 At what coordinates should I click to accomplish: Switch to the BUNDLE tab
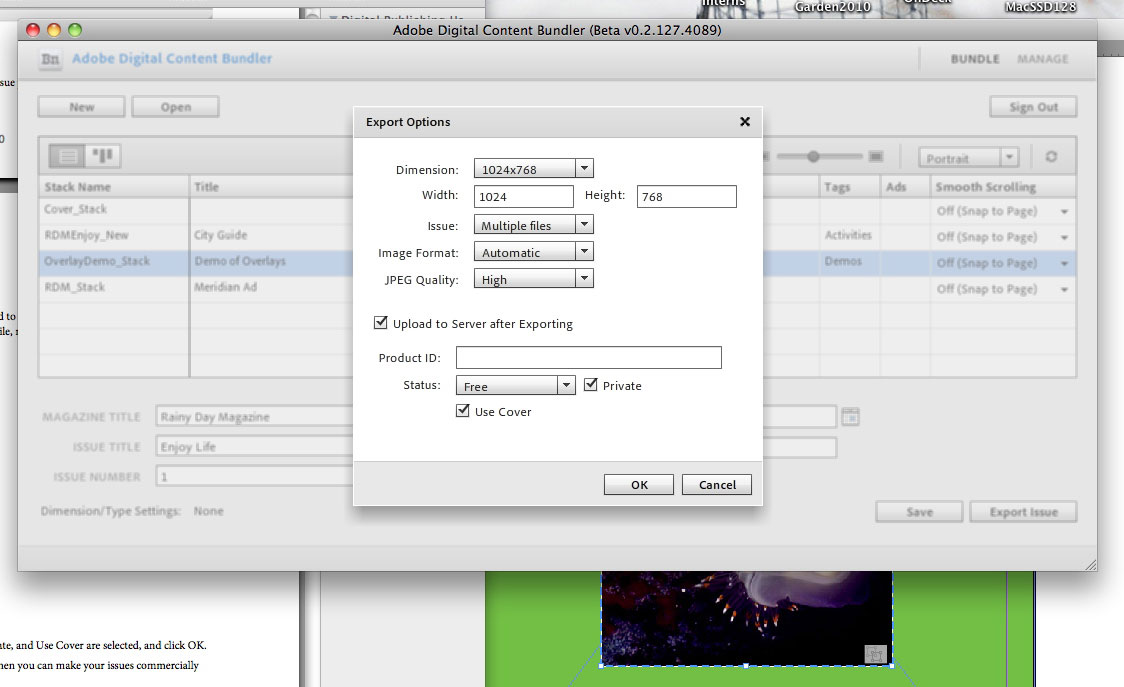coord(975,59)
